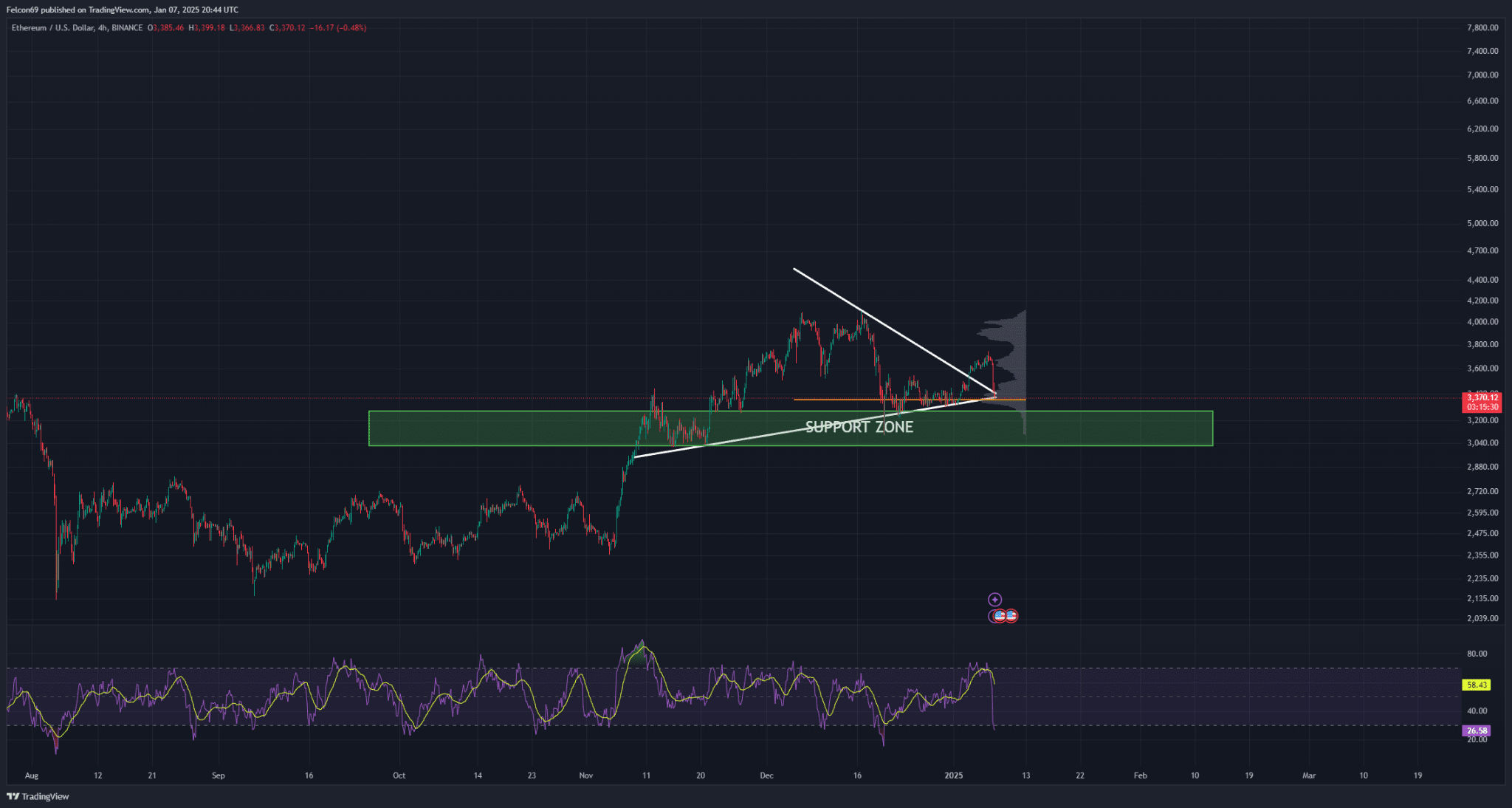The image size is (1512, 808).
Task: Click the 80.00 RSI axis label
Action: (1477, 654)
